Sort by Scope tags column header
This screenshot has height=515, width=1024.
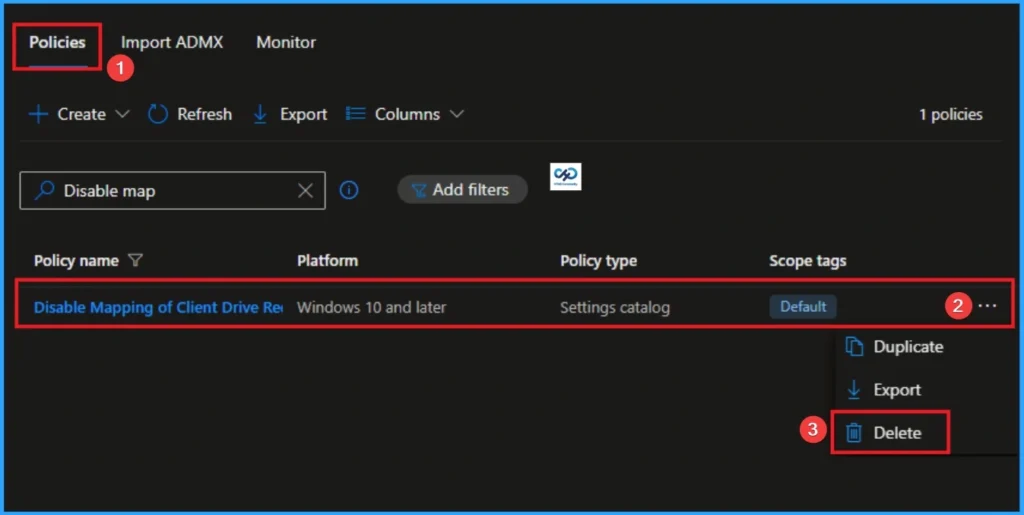pyautogui.click(x=808, y=261)
